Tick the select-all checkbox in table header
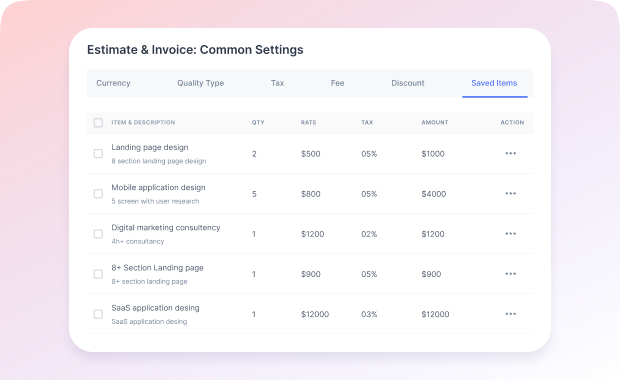The image size is (620, 380). click(x=98, y=123)
